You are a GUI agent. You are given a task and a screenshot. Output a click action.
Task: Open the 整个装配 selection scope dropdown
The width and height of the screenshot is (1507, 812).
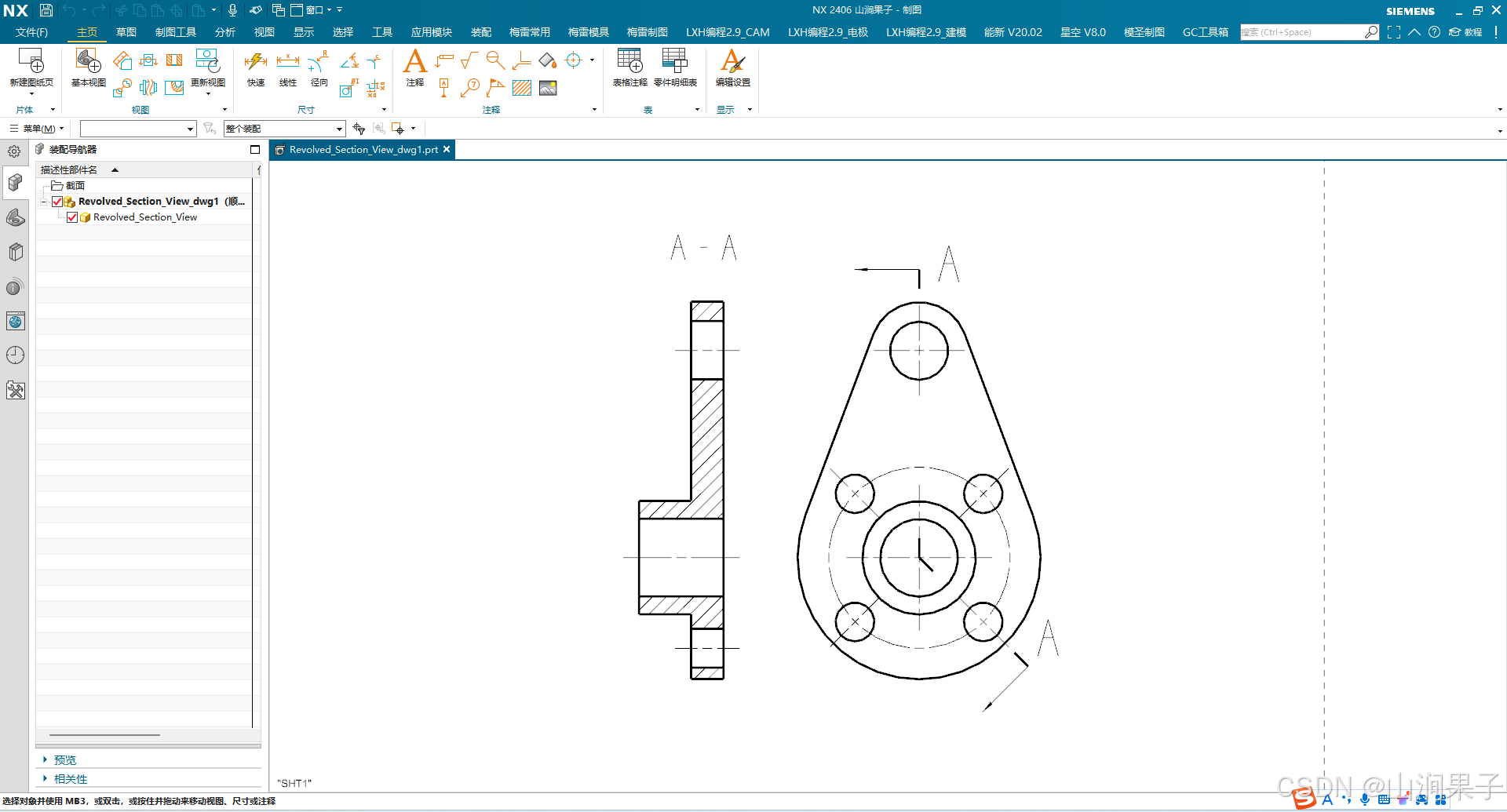(284, 129)
